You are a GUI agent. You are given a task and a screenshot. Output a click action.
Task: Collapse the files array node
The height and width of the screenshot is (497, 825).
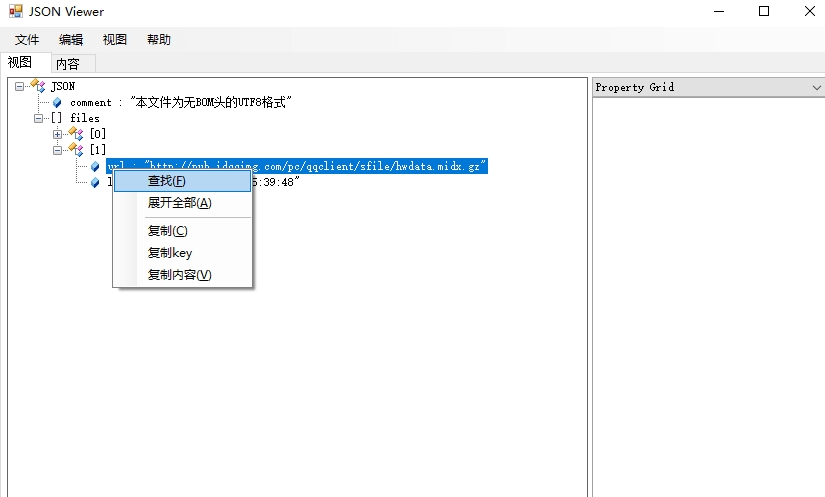point(38,118)
